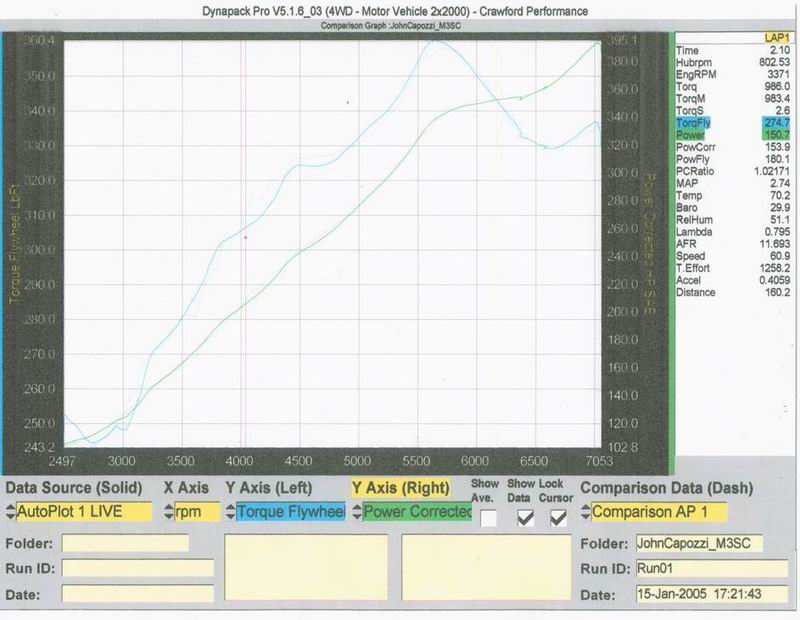Viewport: 800px width, 620px height.
Task: Open the X Axis rpm selector
Action: coord(197,512)
